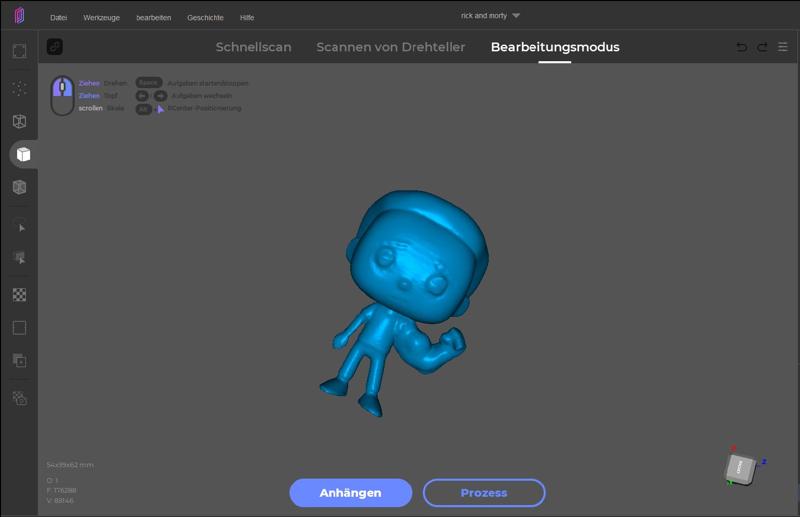Click the redo arrow icon

[x=762, y=47]
